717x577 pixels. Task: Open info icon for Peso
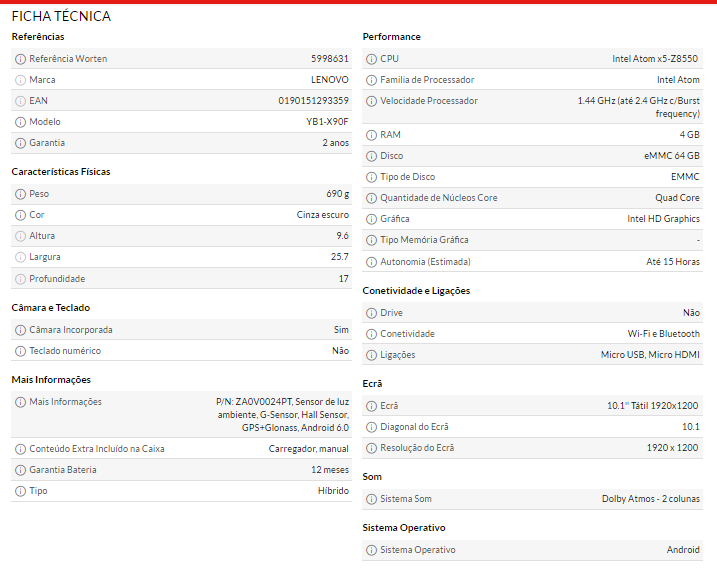pos(20,194)
